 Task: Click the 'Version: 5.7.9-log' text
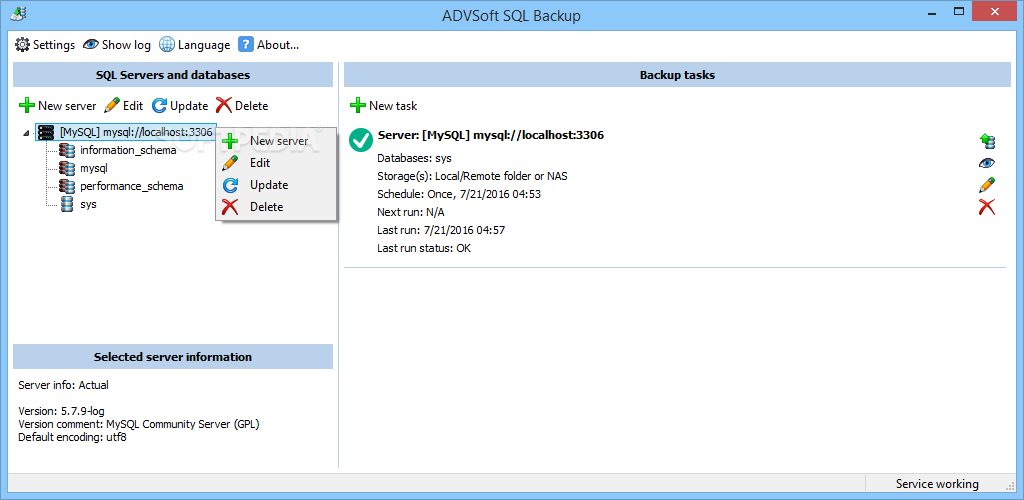(61, 411)
